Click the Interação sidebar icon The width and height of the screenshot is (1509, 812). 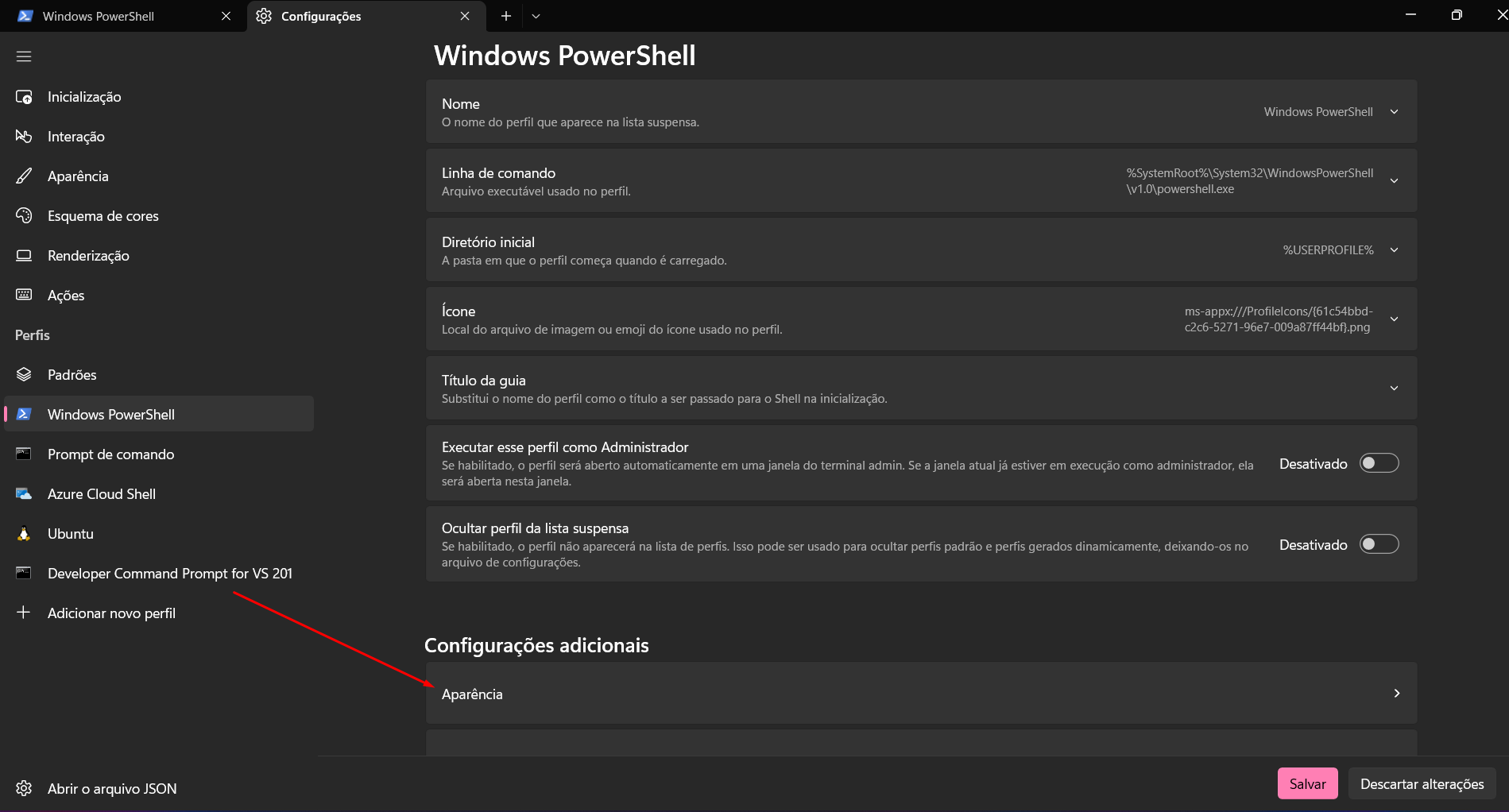pyautogui.click(x=24, y=137)
